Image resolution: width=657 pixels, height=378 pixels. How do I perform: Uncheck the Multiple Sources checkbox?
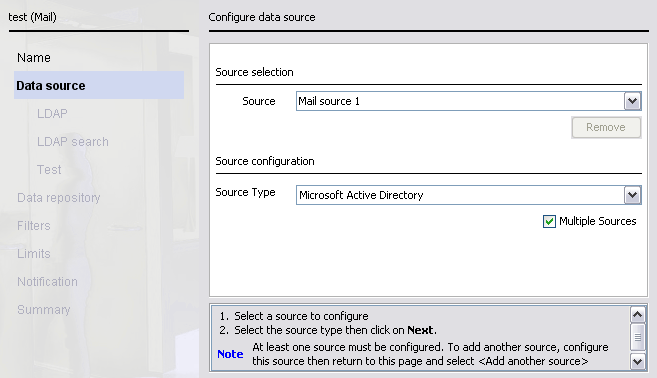coord(549,221)
